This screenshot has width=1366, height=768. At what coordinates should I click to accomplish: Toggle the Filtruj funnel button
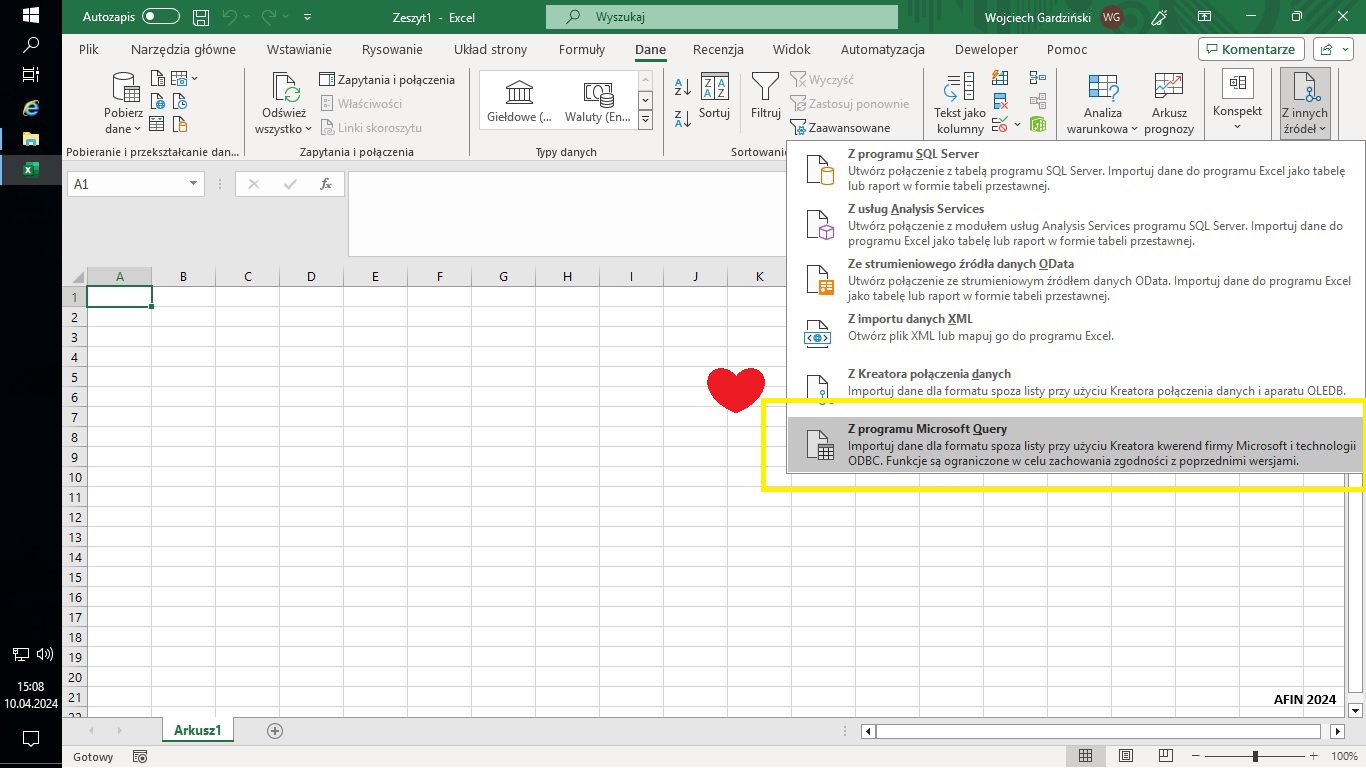click(765, 97)
